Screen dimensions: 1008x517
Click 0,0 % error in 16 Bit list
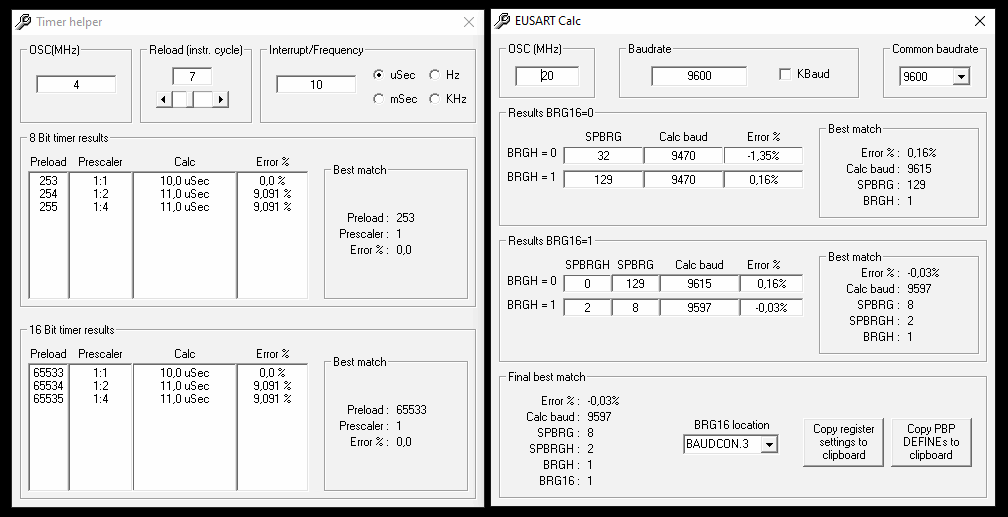coord(272,372)
